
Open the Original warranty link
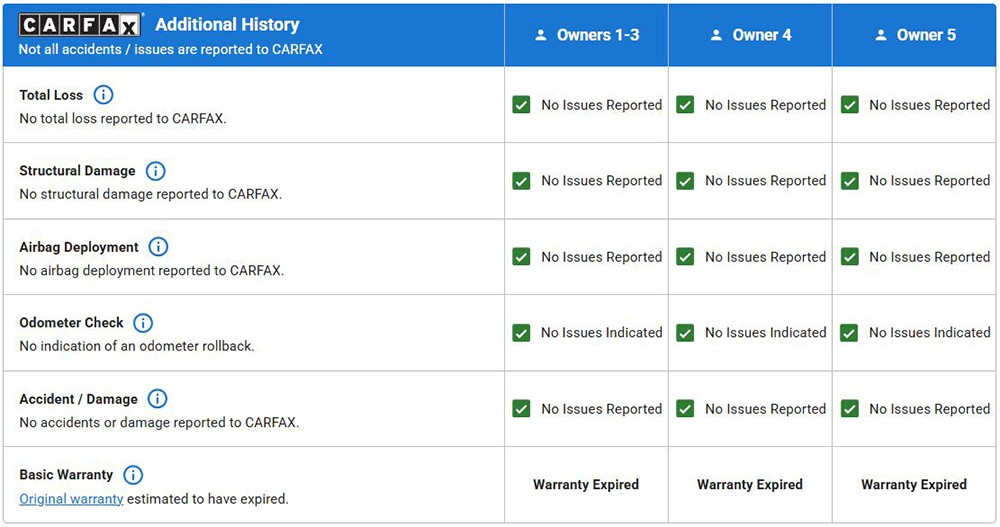click(x=71, y=499)
